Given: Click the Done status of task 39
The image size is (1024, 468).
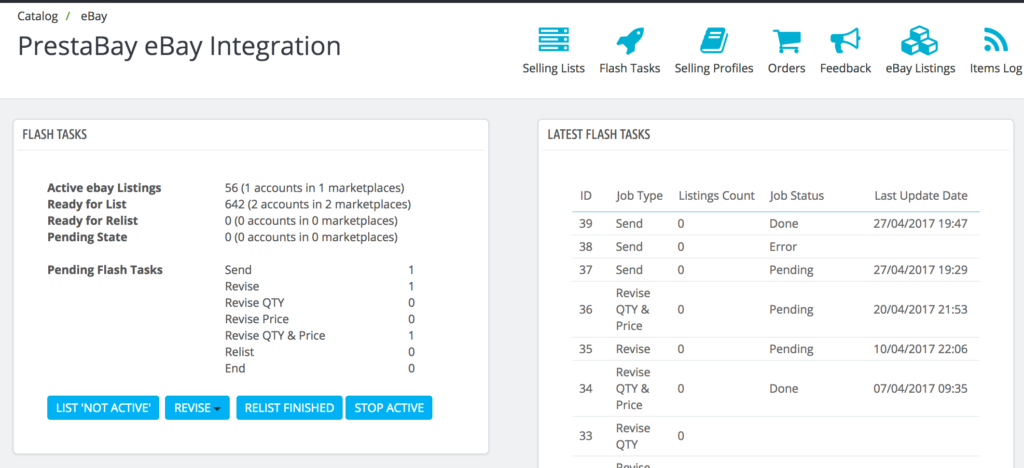Looking at the screenshot, I should [x=784, y=224].
